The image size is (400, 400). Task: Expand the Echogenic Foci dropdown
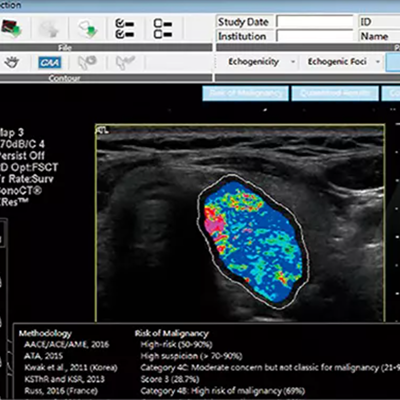[341, 62]
